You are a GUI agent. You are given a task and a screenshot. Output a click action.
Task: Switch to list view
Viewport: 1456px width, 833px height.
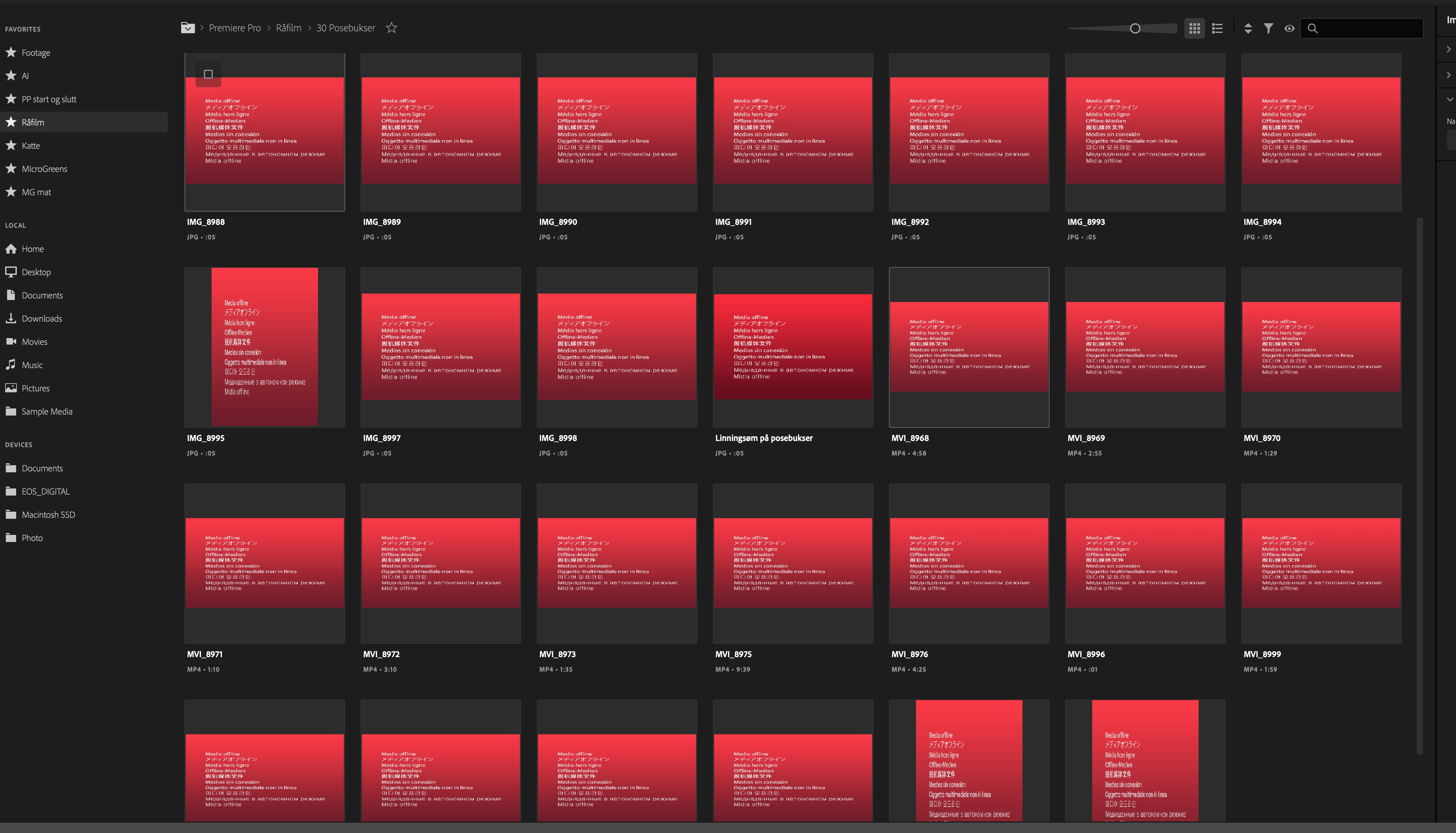pos(1217,28)
